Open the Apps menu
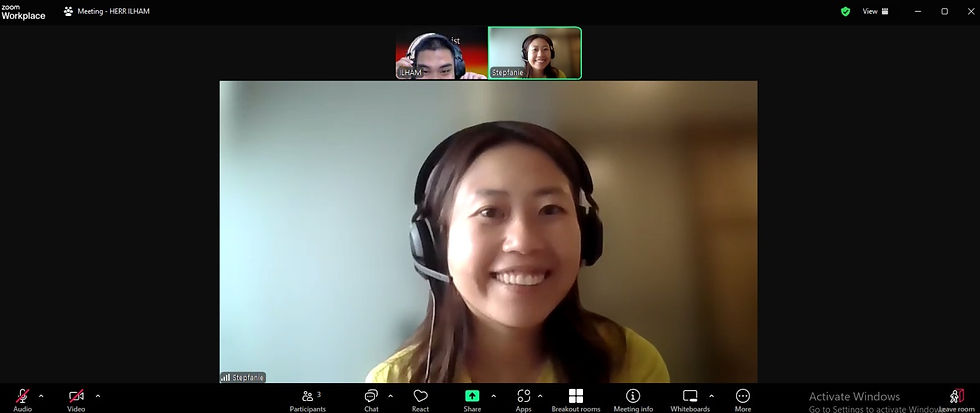 coord(524,399)
